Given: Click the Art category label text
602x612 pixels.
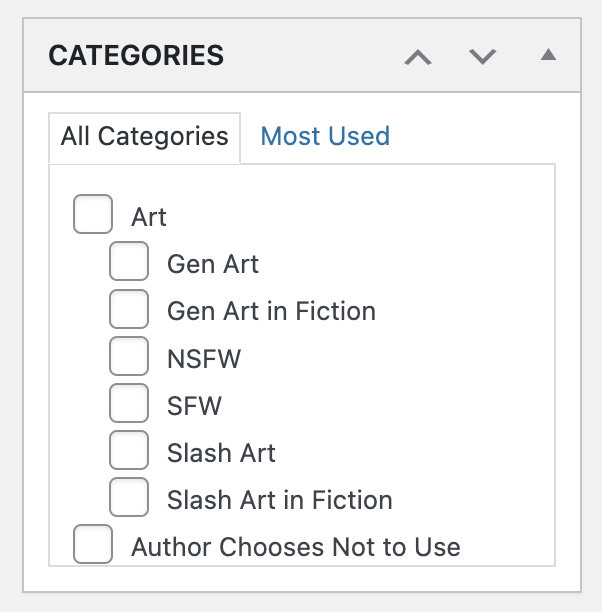Looking at the screenshot, I should pyautogui.click(x=149, y=217).
